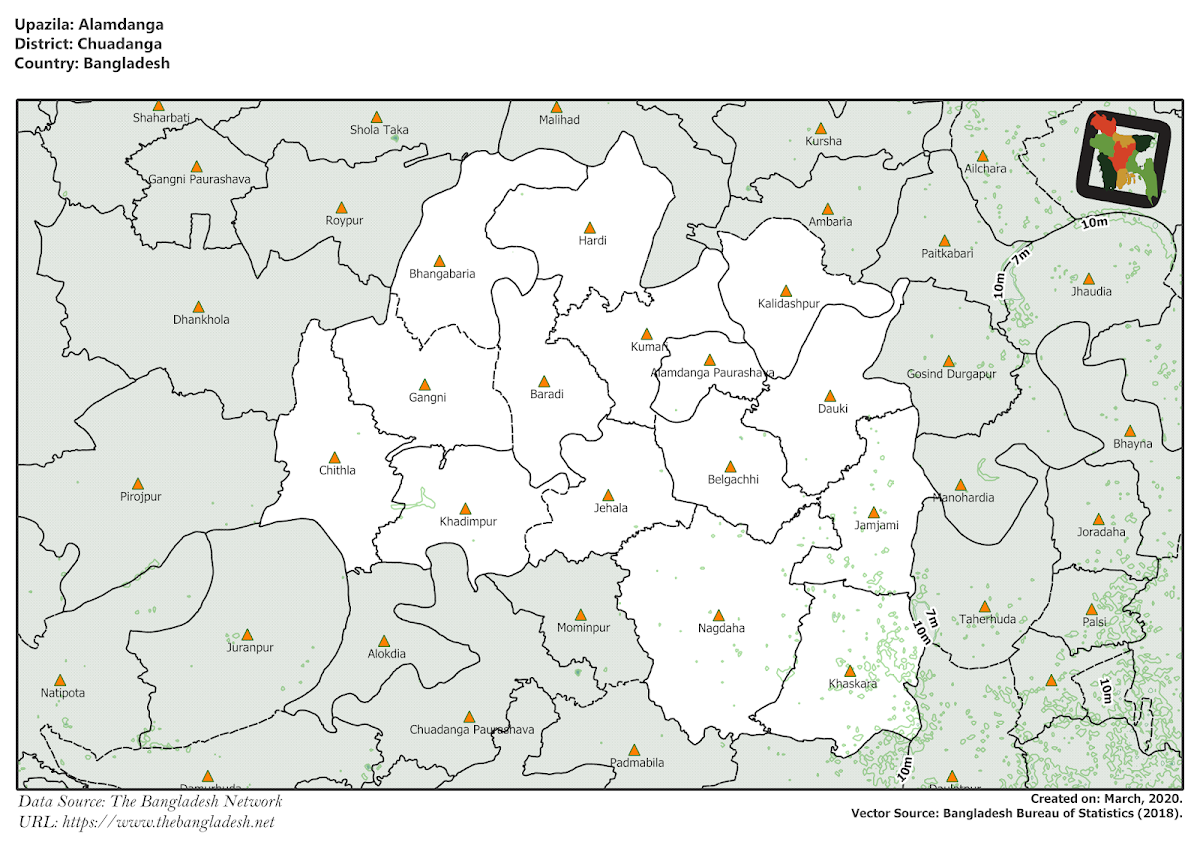
Task: Select the Jamjami place marker
Action: point(873,510)
